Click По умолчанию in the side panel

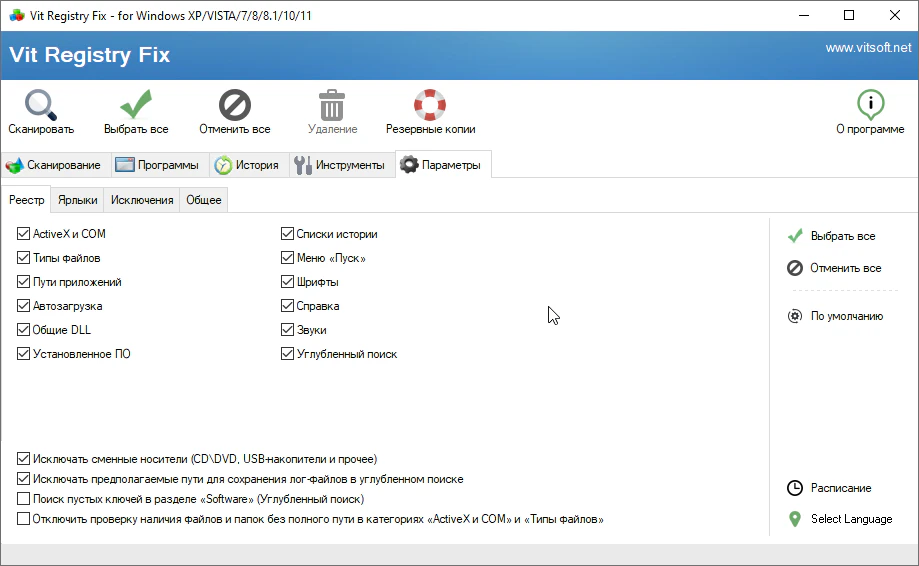point(846,316)
